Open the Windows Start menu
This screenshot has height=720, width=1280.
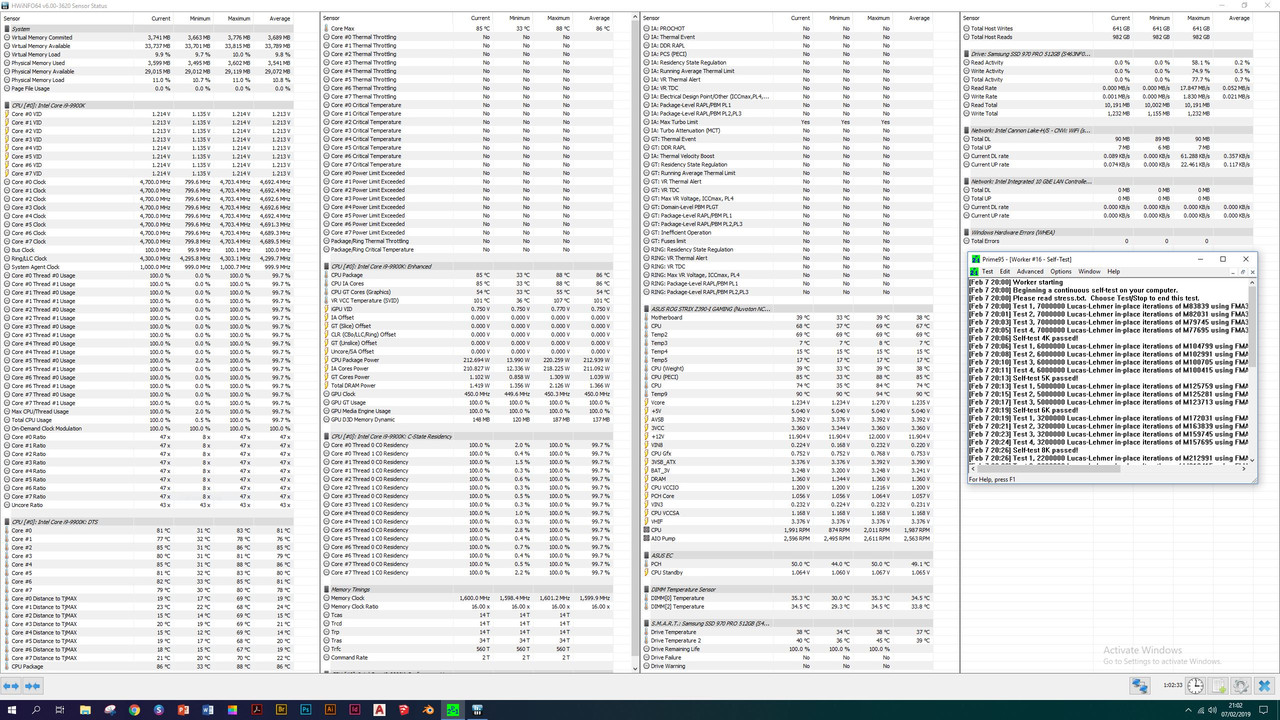[x=14, y=710]
